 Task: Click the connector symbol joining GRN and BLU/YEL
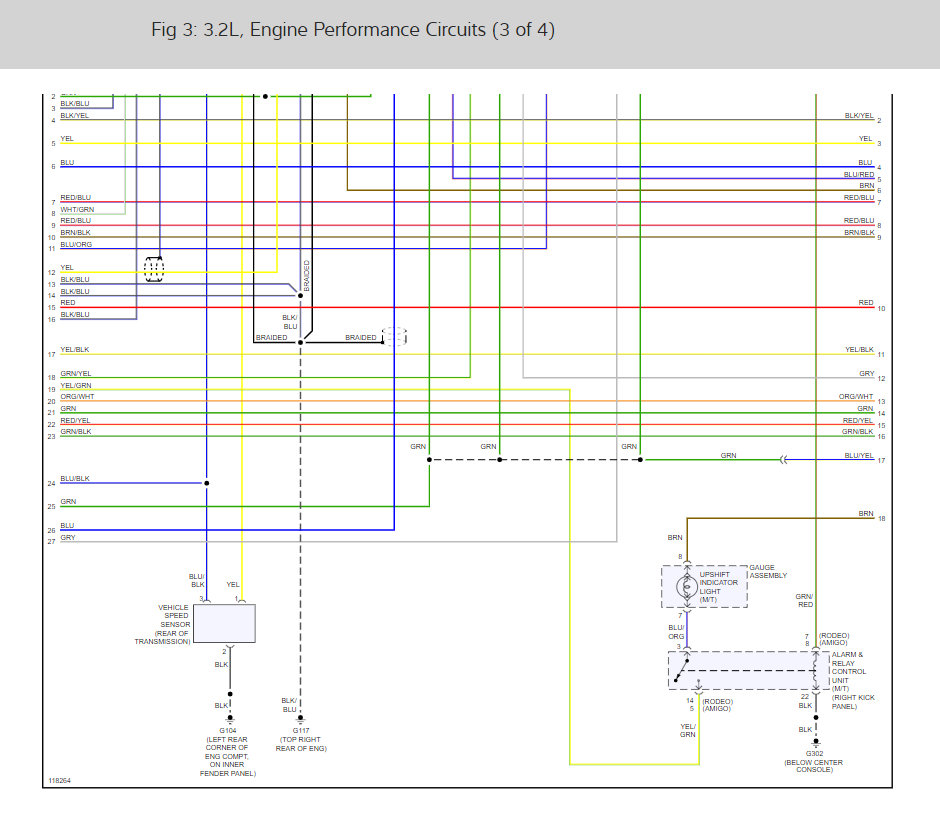coord(783,460)
